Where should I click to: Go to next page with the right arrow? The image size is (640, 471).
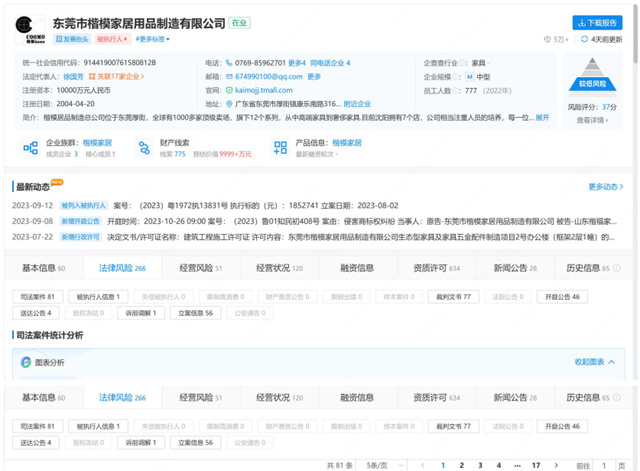(556, 465)
